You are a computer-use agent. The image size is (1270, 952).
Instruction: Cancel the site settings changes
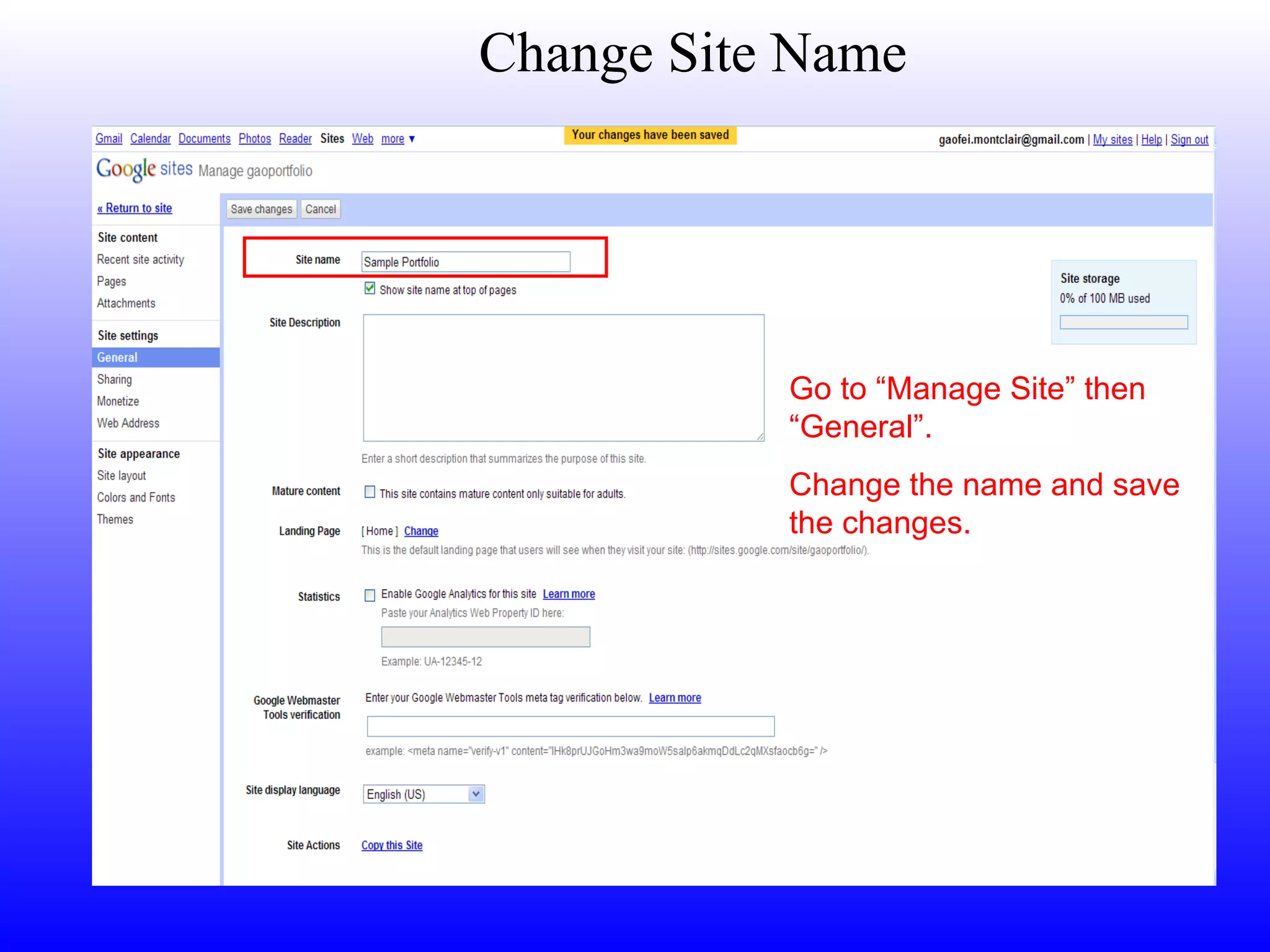[x=321, y=209]
